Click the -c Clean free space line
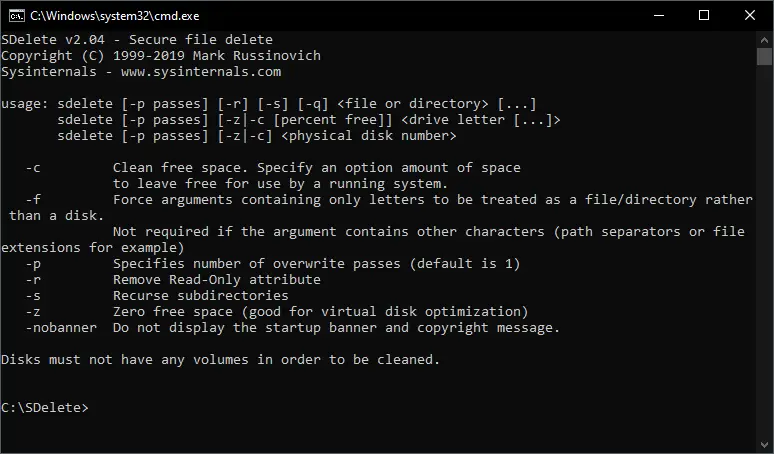The width and height of the screenshot is (774, 454). 273,168
